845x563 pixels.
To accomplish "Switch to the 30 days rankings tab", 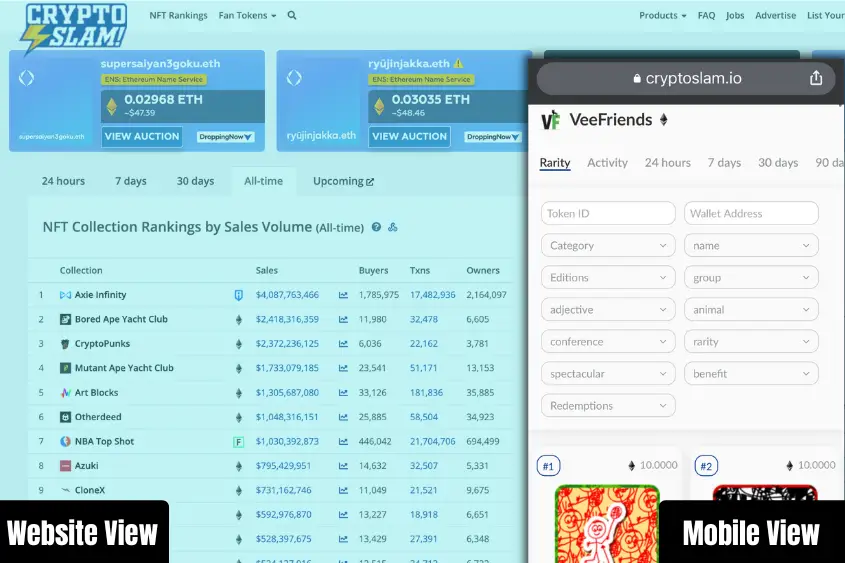I will [195, 181].
